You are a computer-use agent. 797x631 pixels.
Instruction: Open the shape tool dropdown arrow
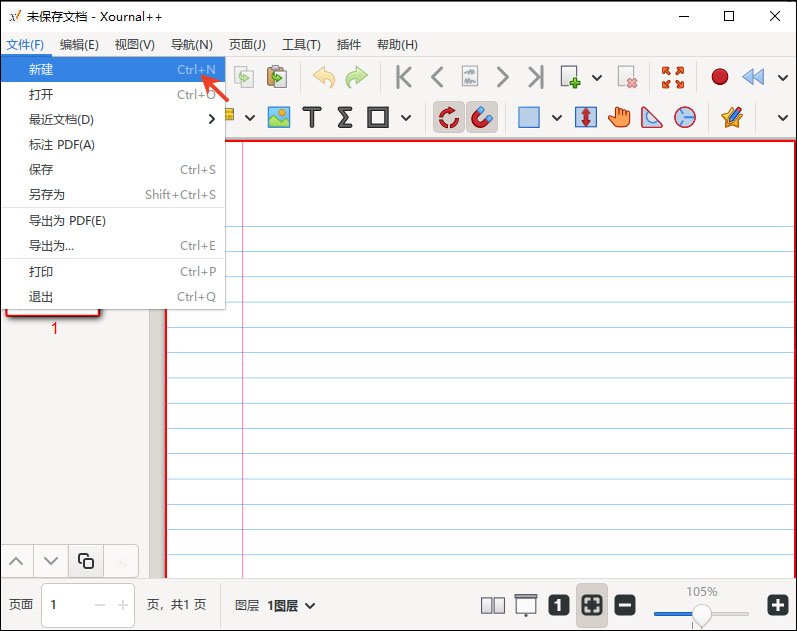point(406,117)
